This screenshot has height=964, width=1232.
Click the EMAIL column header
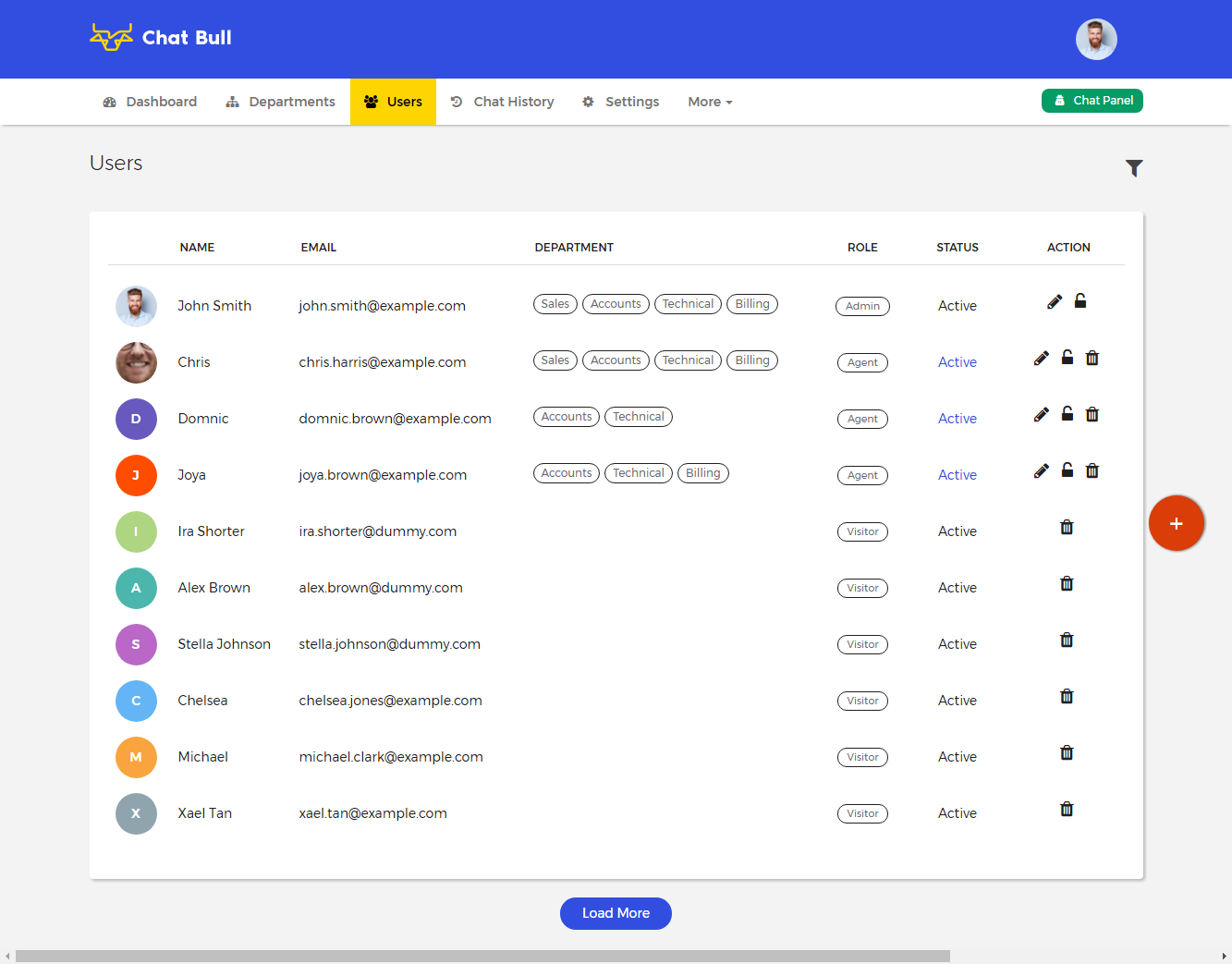click(318, 248)
